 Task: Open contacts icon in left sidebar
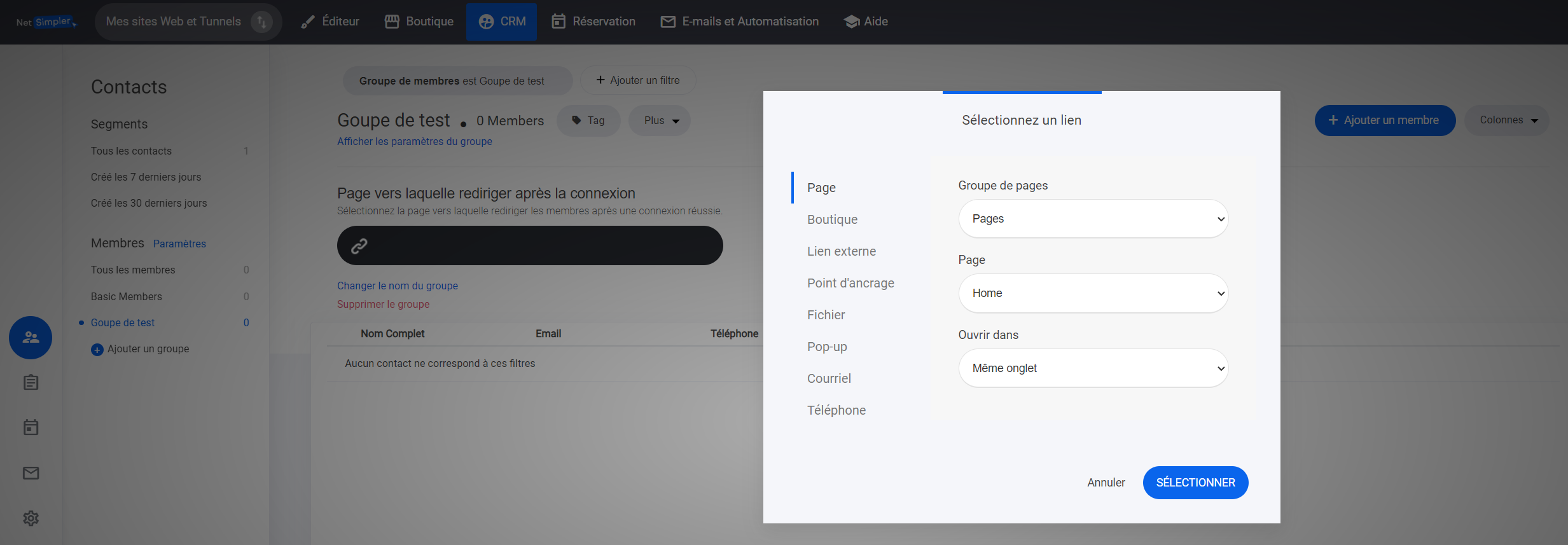pyautogui.click(x=31, y=338)
